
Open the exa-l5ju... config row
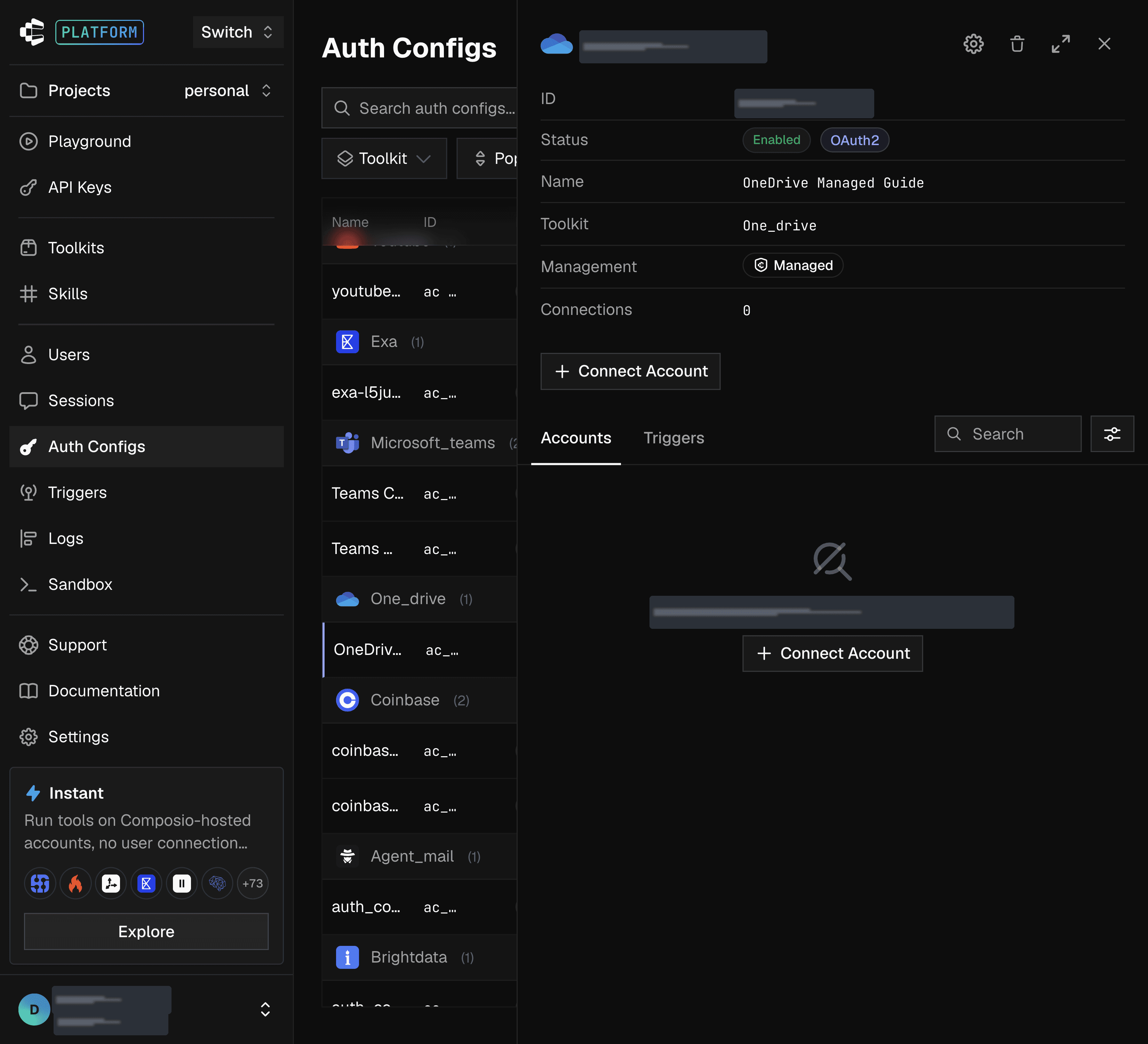pyautogui.click(x=420, y=393)
